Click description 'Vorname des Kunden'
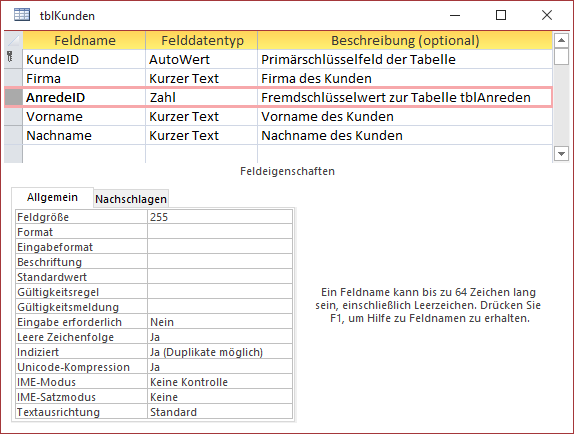 (x=405, y=116)
